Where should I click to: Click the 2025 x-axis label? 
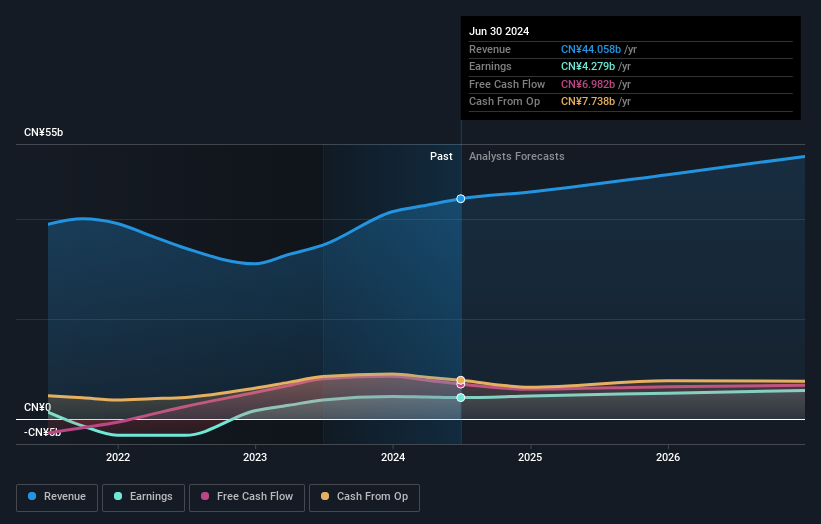[x=530, y=457]
